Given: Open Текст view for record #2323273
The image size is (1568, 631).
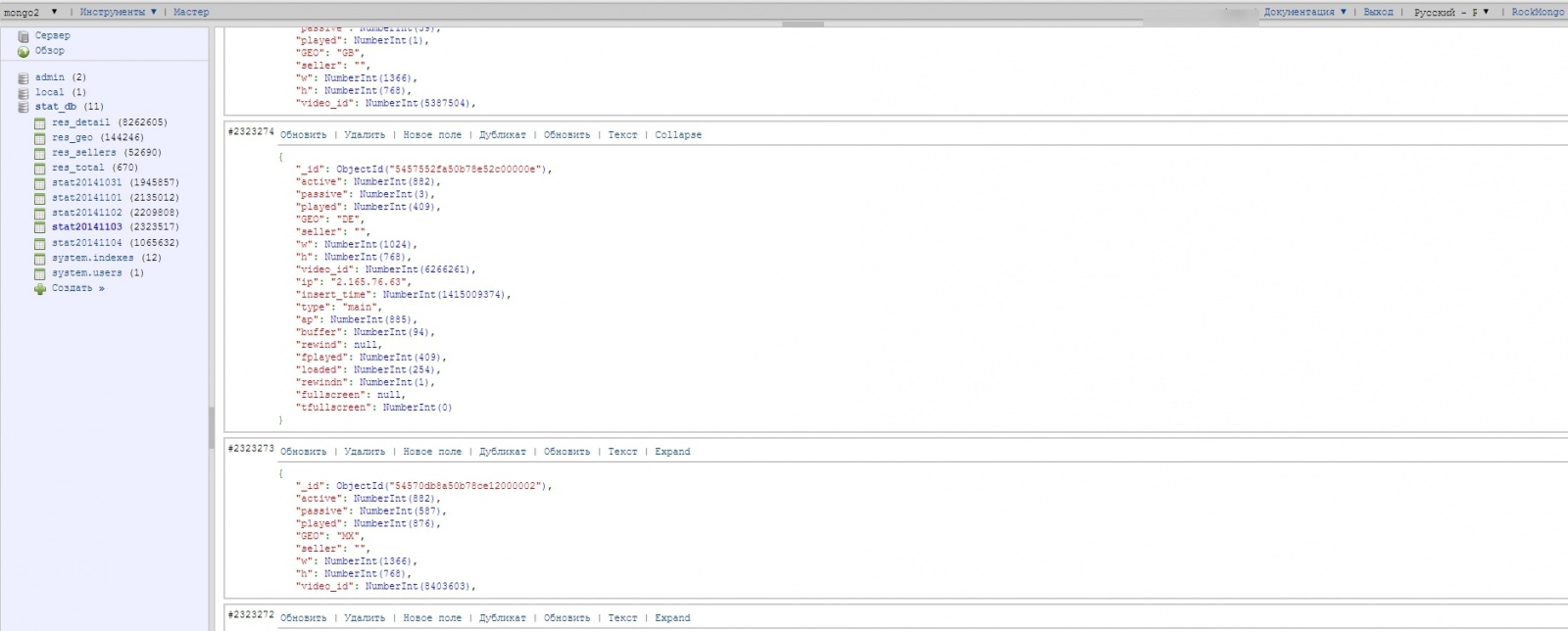Looking at the screenshot, I should [622, 452].
